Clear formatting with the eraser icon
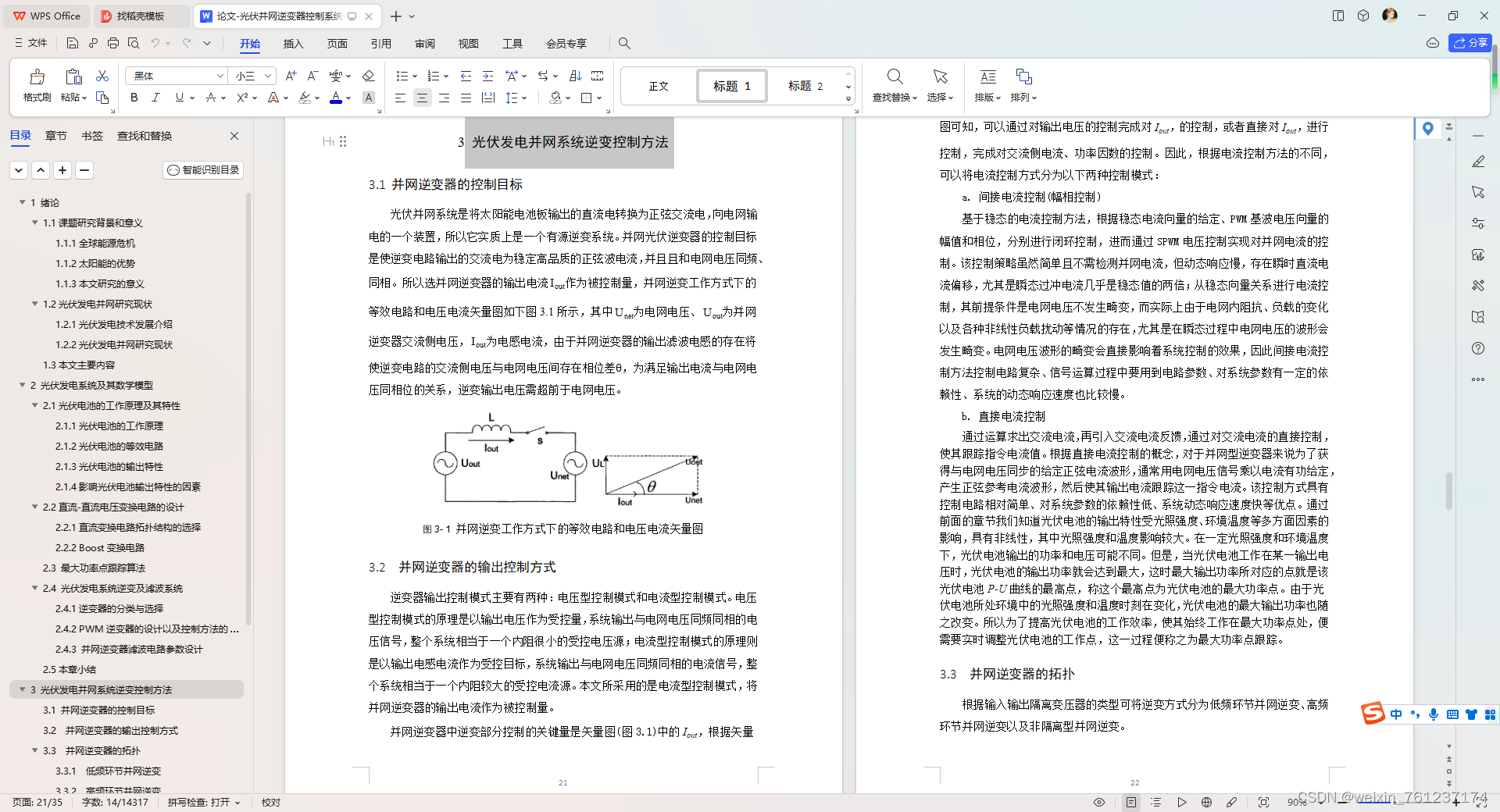The width and height of the screenshot is (1500, 812). 369,76
